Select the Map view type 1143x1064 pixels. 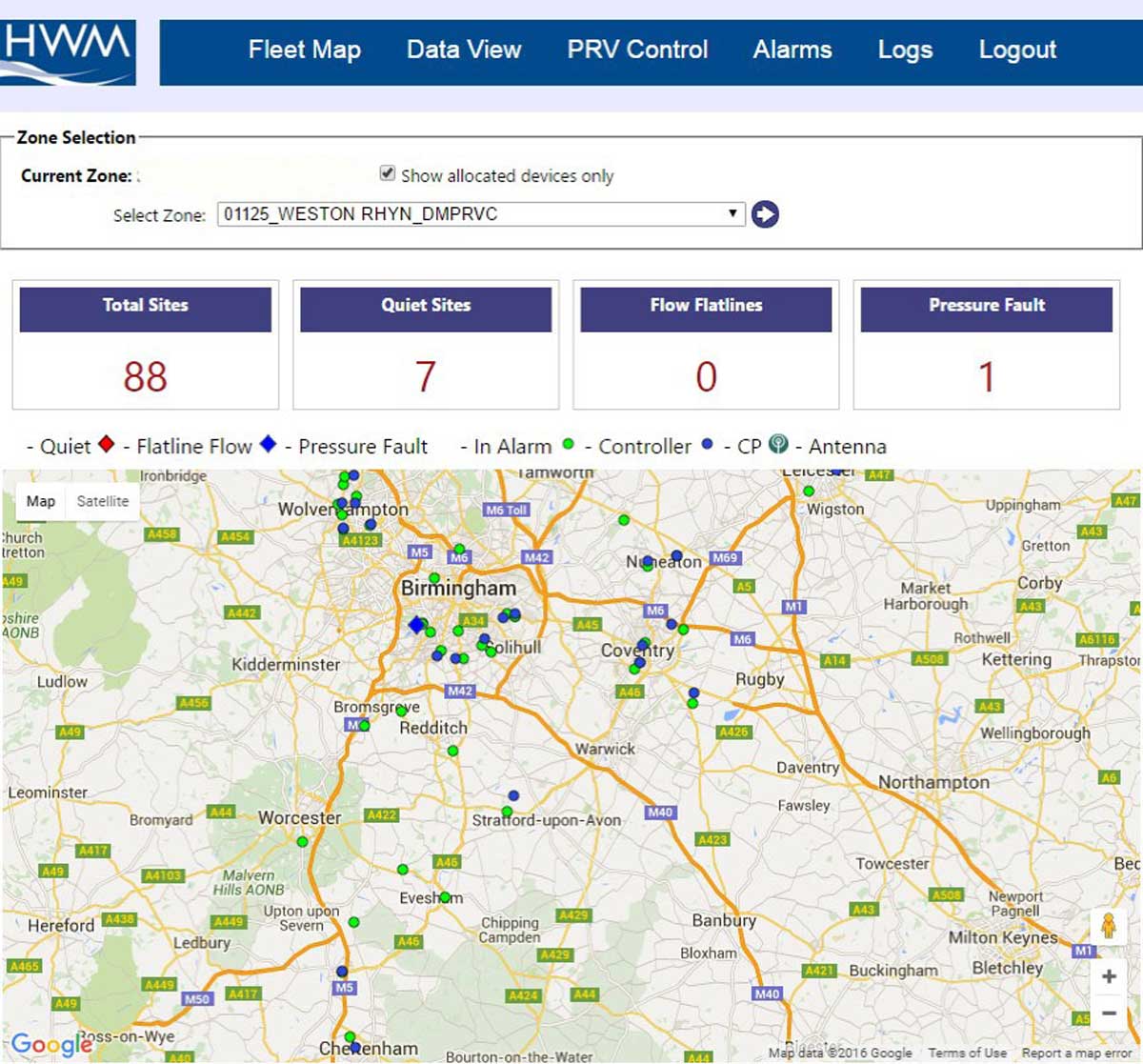[x=40, y=501]
